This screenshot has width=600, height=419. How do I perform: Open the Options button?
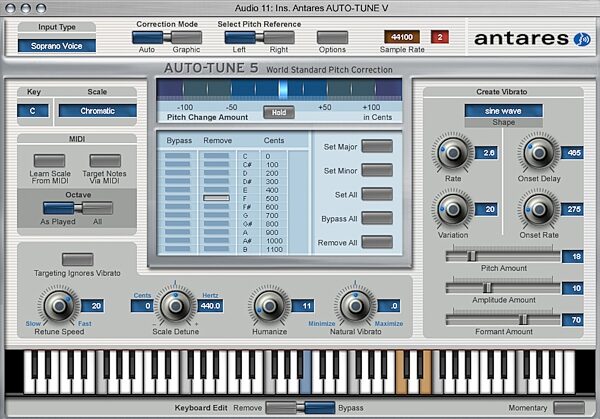[x=333, y=37]
